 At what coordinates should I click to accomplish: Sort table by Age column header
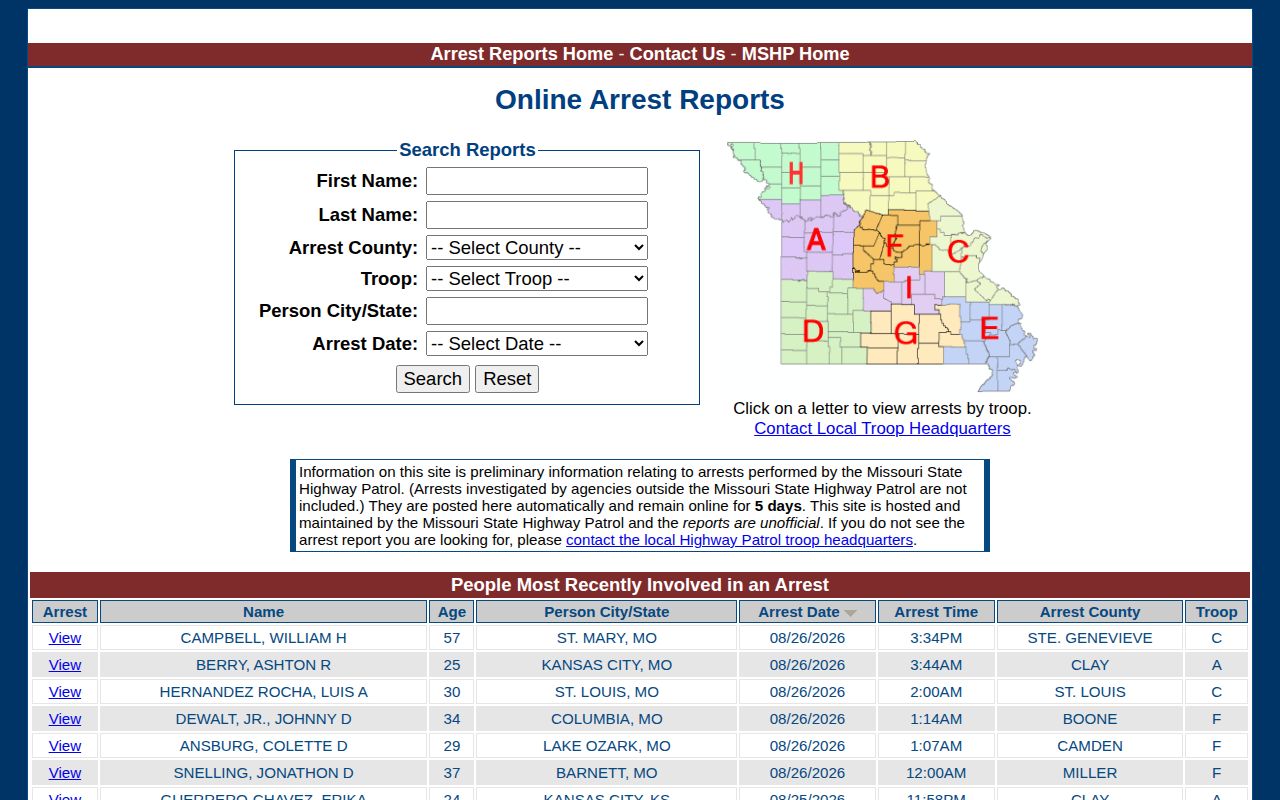pyautogui.click(x=452, y=612)
